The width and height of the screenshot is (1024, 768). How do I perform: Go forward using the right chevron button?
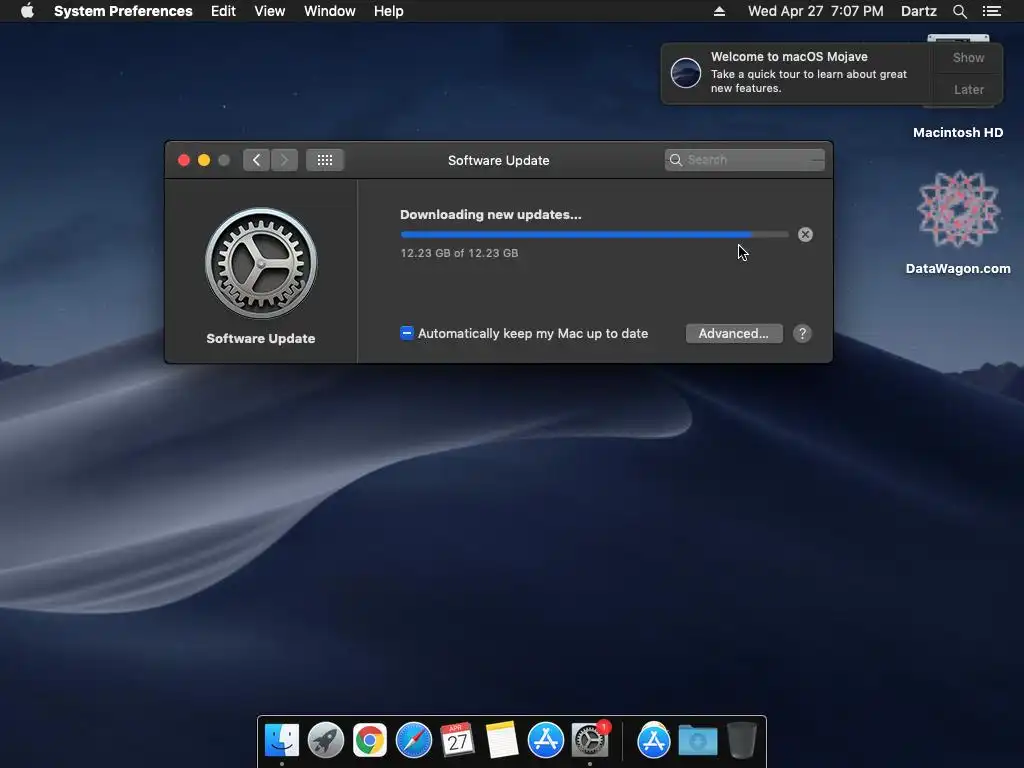[x=285, y=160]
